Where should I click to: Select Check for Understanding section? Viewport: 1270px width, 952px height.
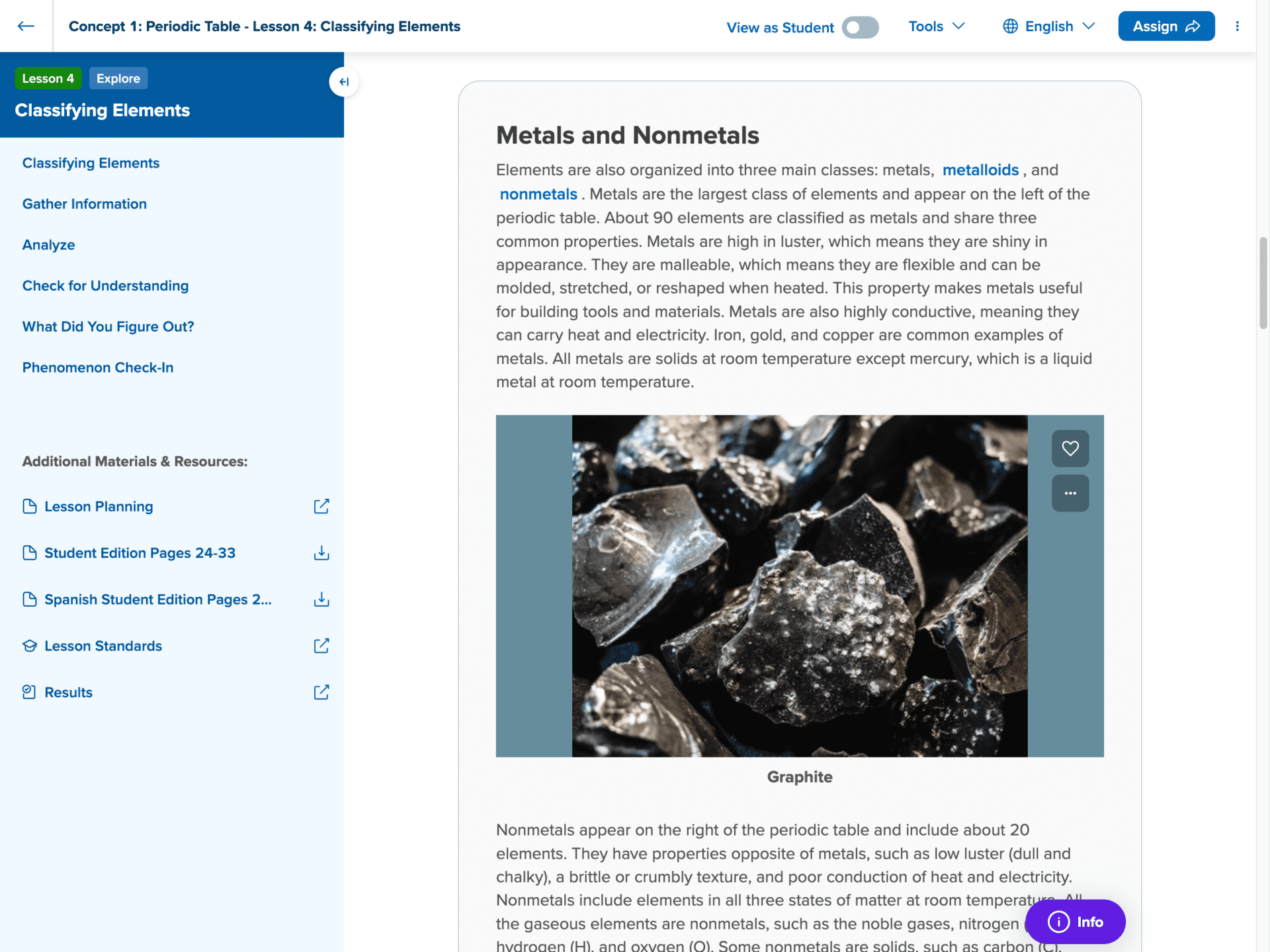(105, 285)
